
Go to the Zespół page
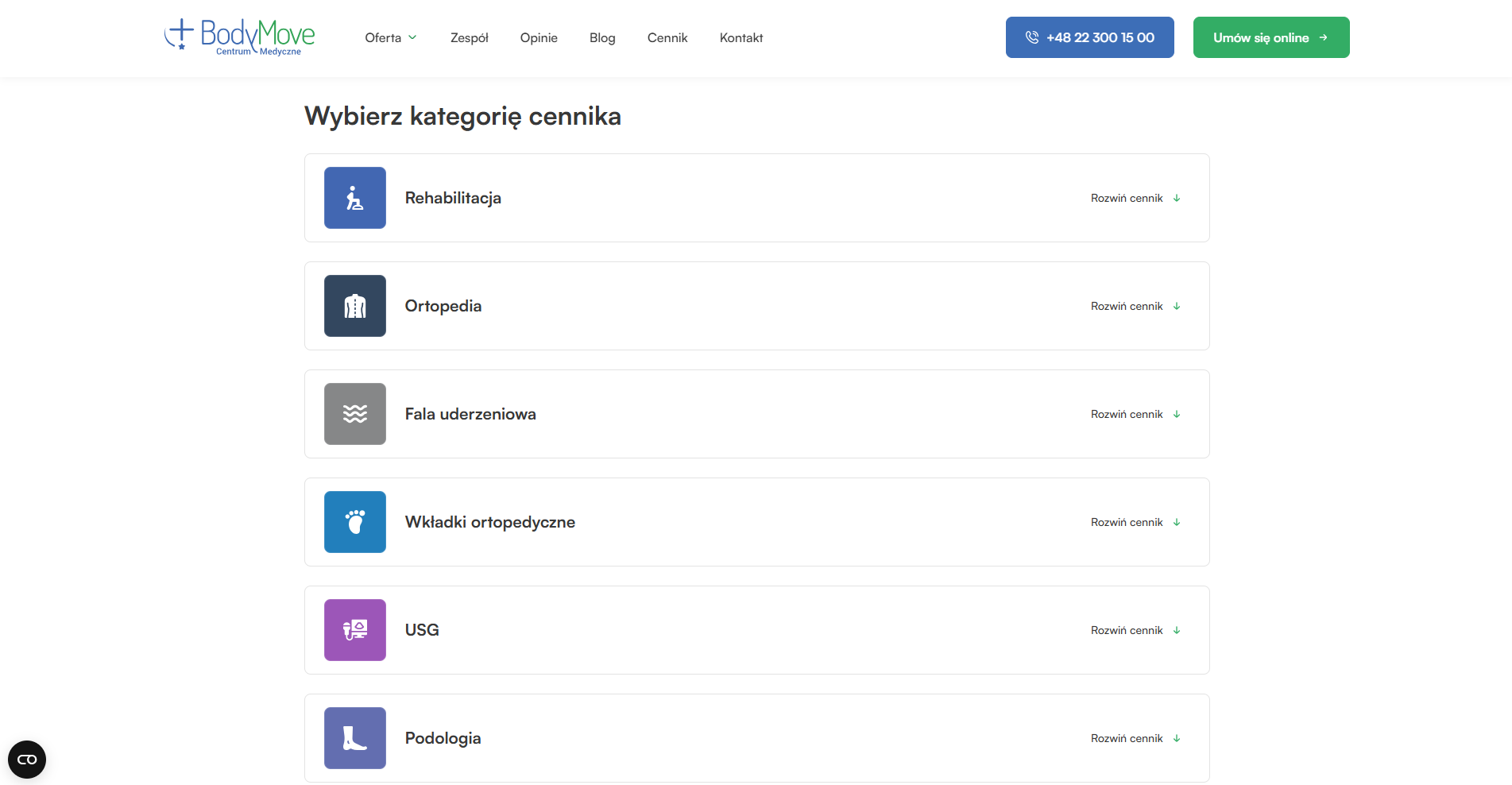469,37
